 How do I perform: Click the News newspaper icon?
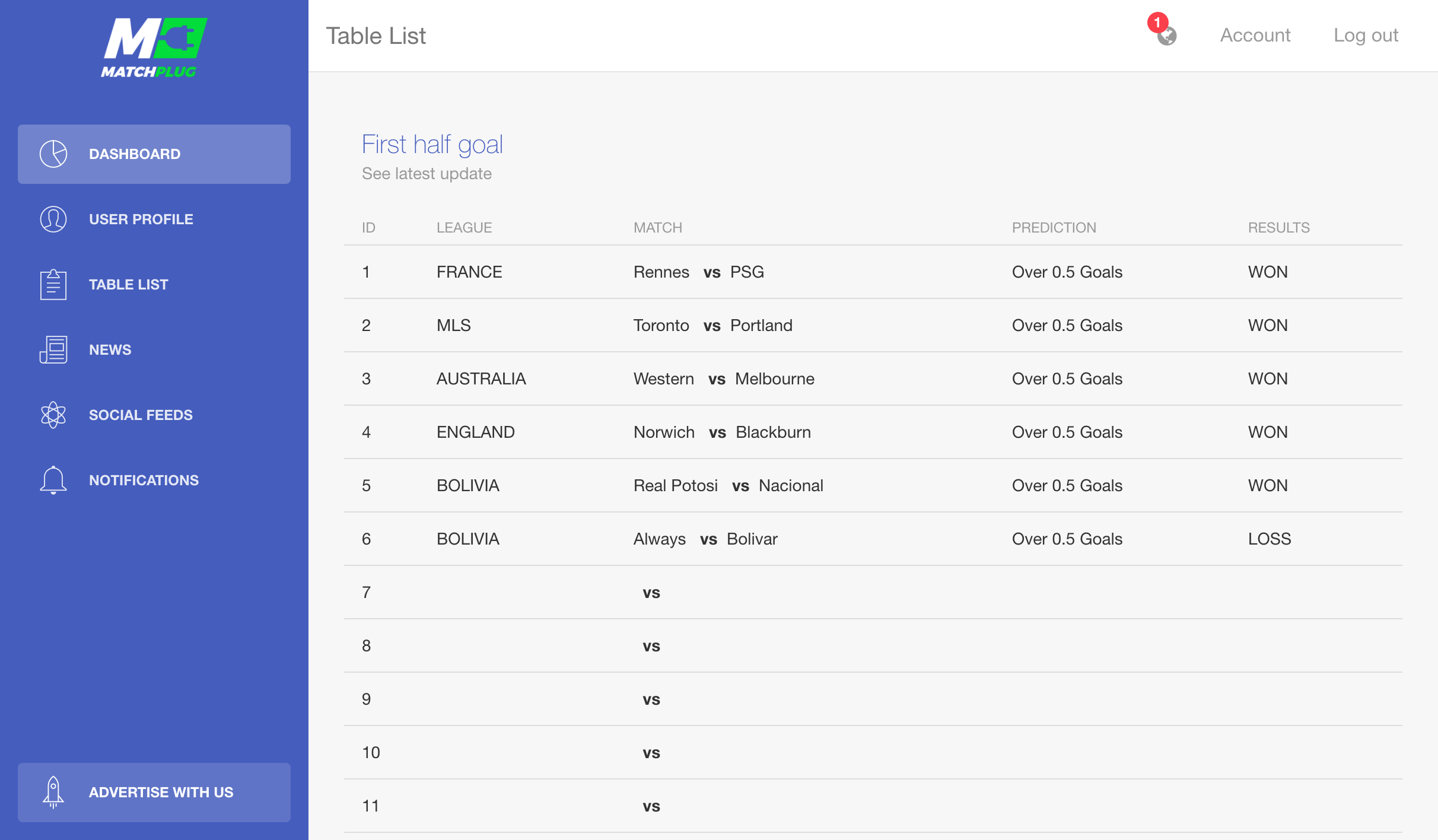click(x=53, y=350)
